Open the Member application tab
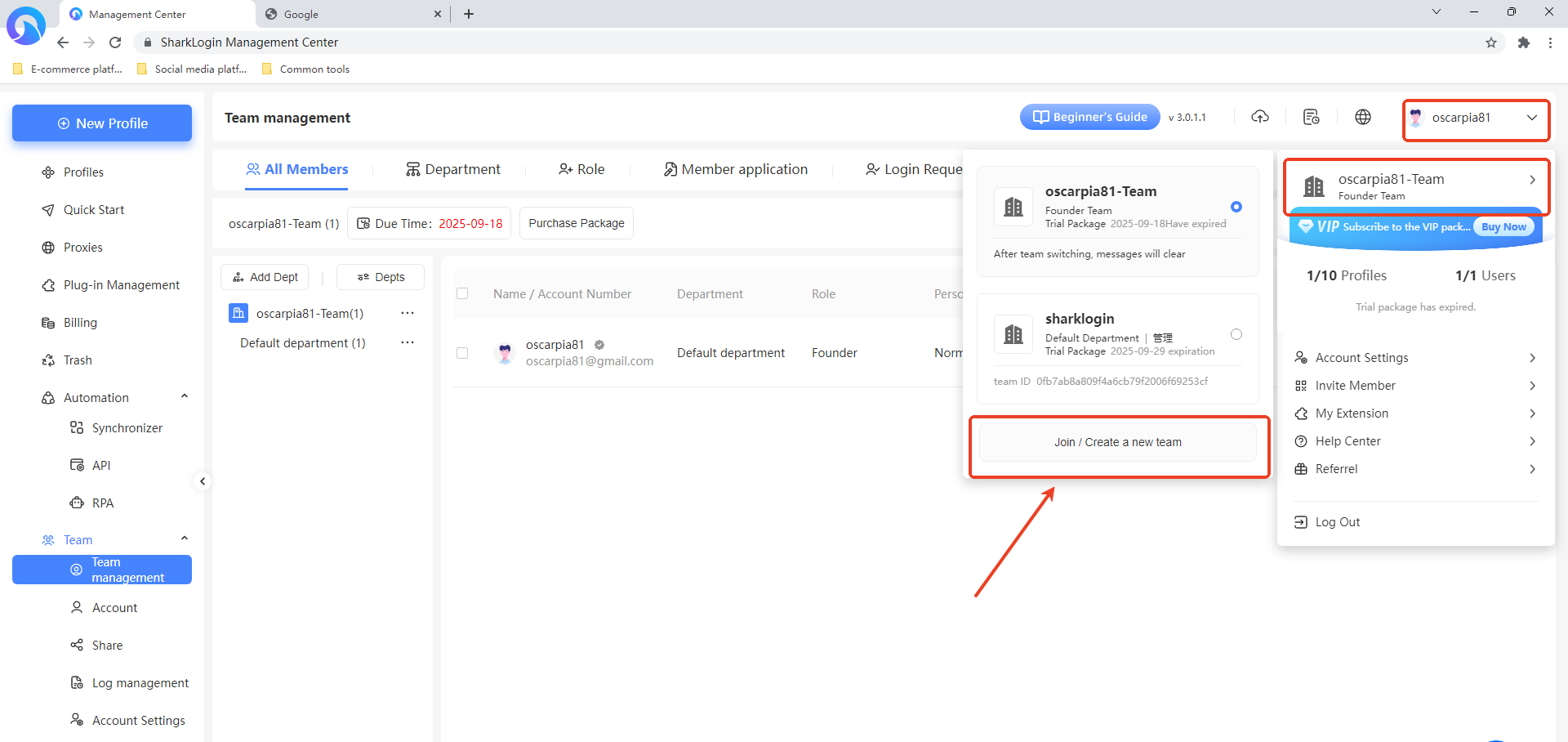 (x=735, y=169)
